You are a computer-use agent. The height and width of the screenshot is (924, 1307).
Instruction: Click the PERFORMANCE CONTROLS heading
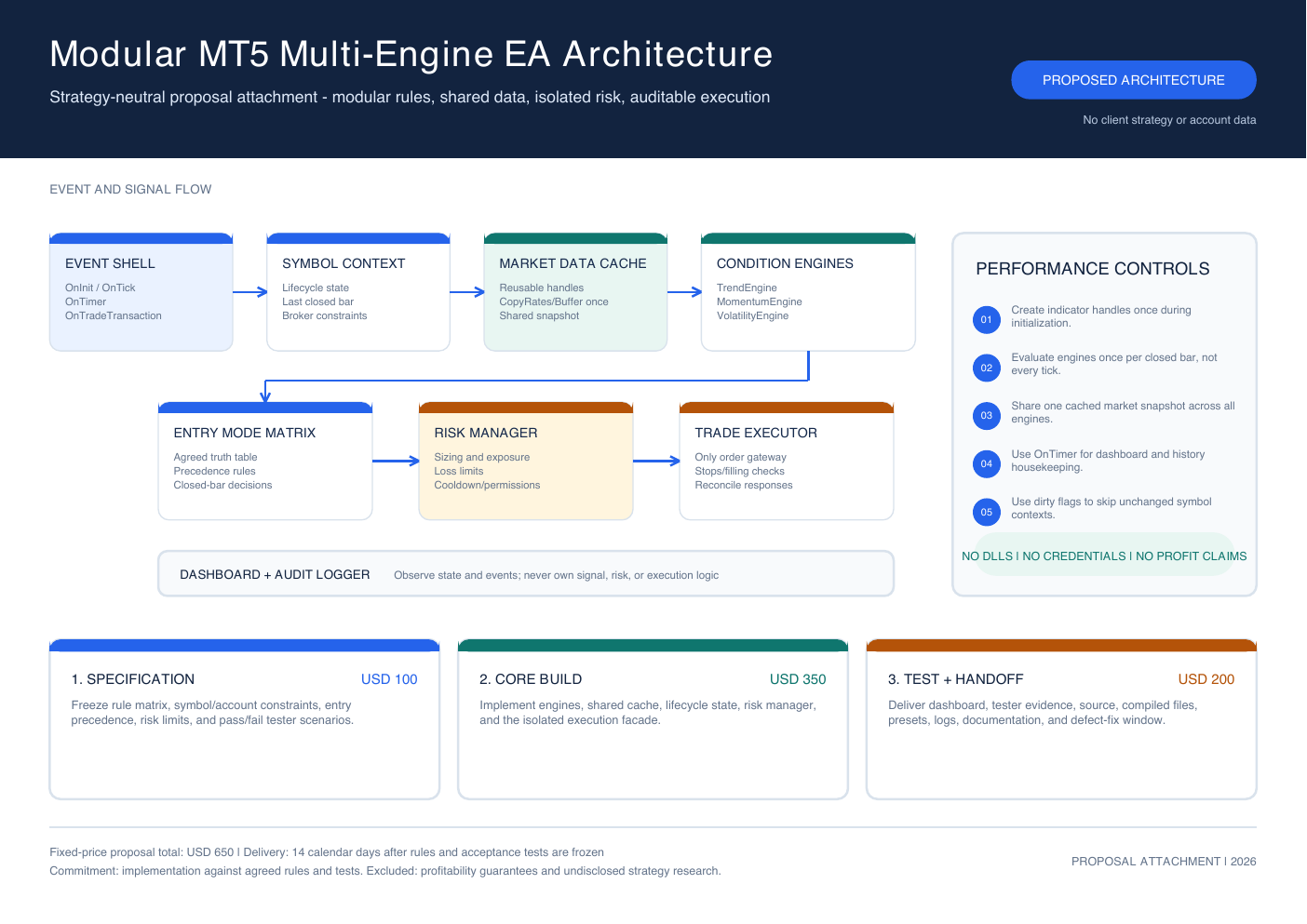click(1093, 269)
